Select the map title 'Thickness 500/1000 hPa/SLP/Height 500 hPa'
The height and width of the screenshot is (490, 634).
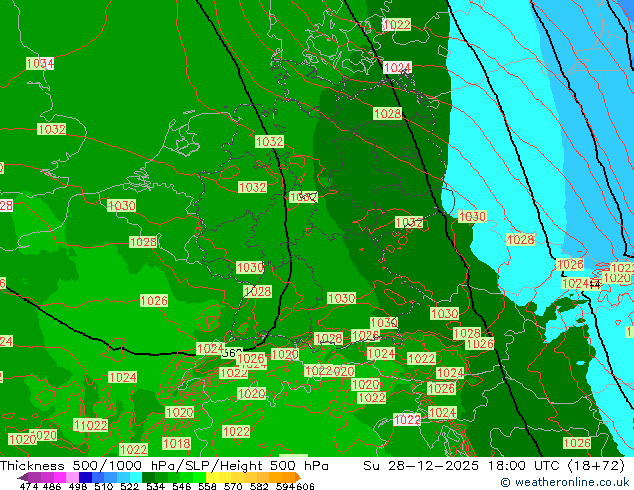[164, 466]
